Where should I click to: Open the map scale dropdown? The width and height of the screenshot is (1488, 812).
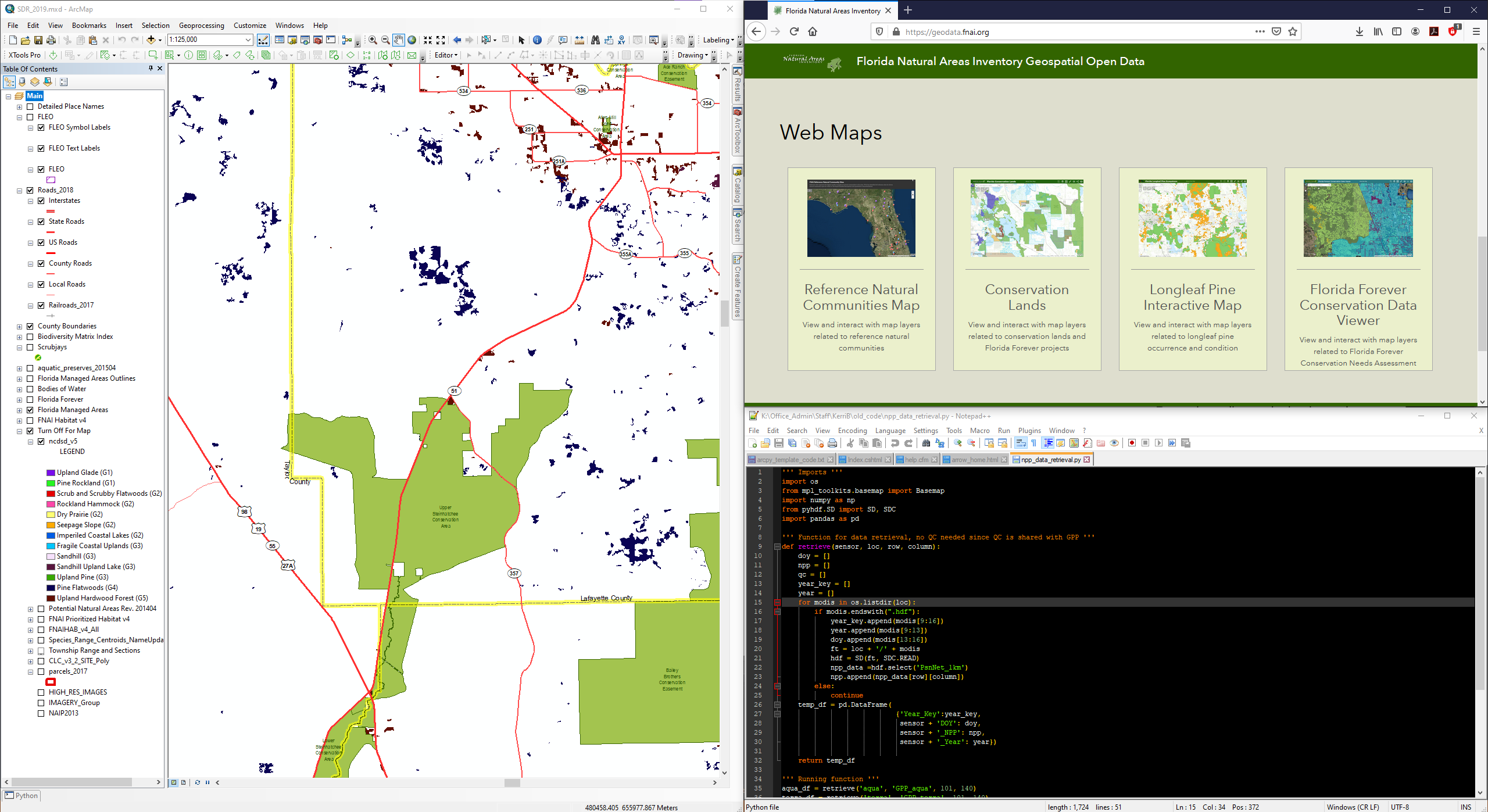tap(248, 40)
